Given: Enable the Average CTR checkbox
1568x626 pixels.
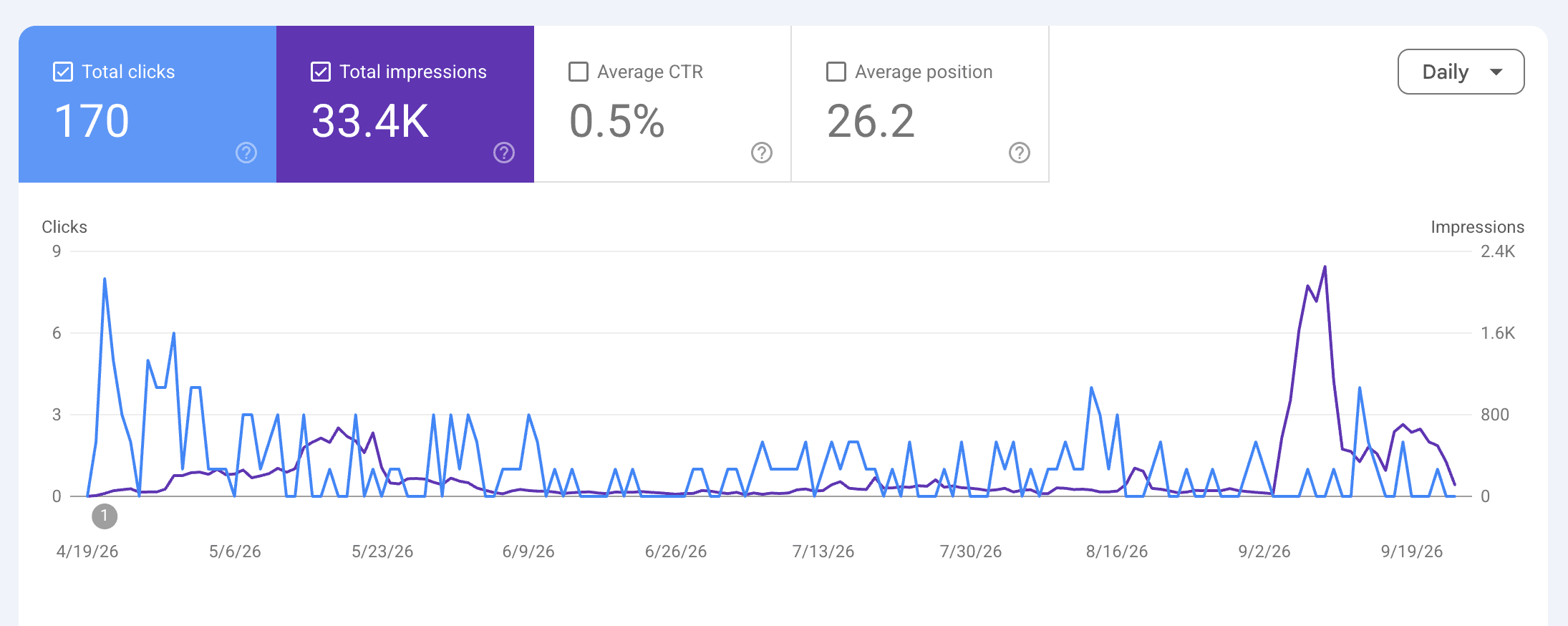Looking at the screenshot, I should pos(579,72).
